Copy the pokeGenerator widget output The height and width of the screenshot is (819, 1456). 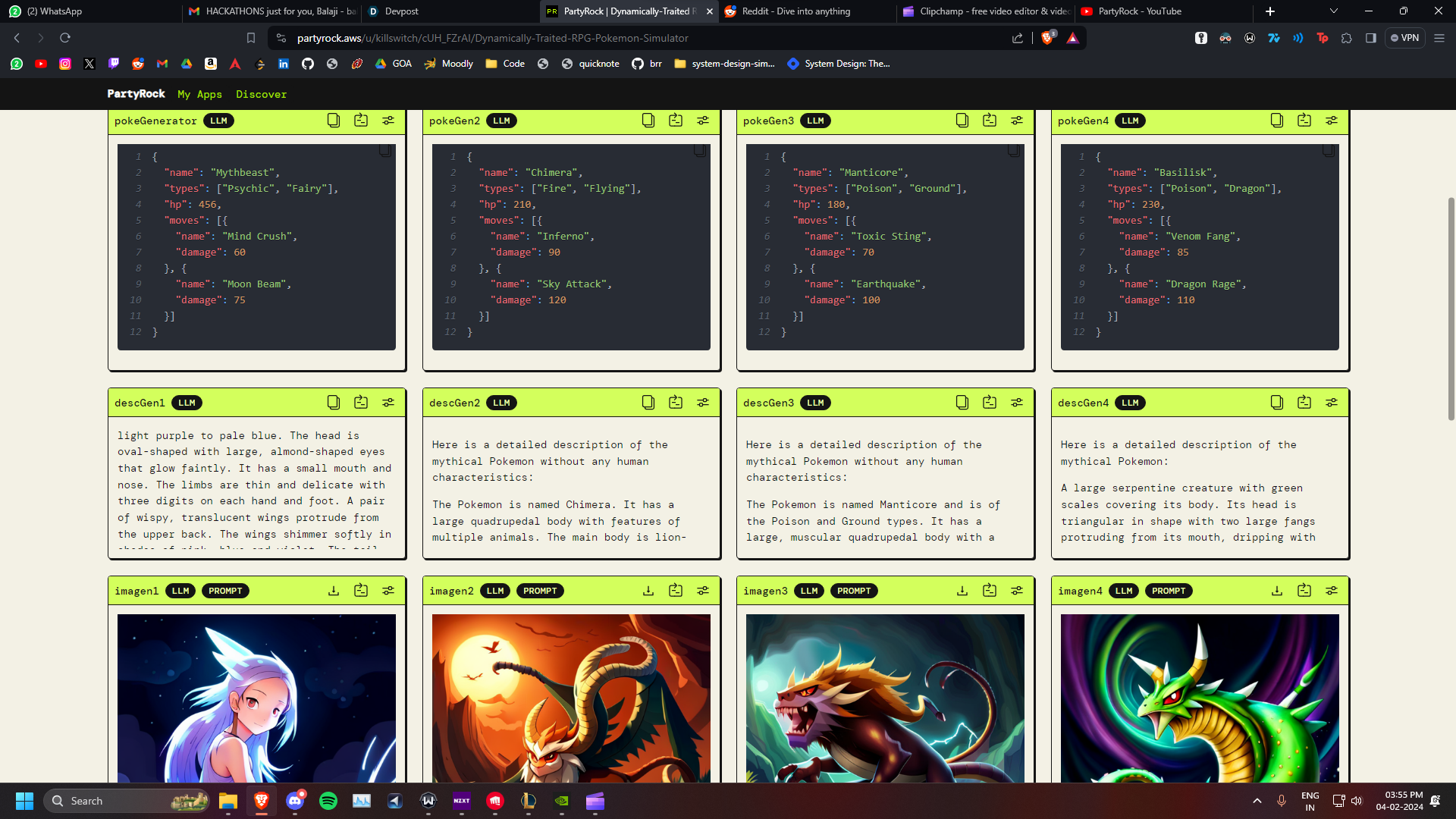point(334,121)
